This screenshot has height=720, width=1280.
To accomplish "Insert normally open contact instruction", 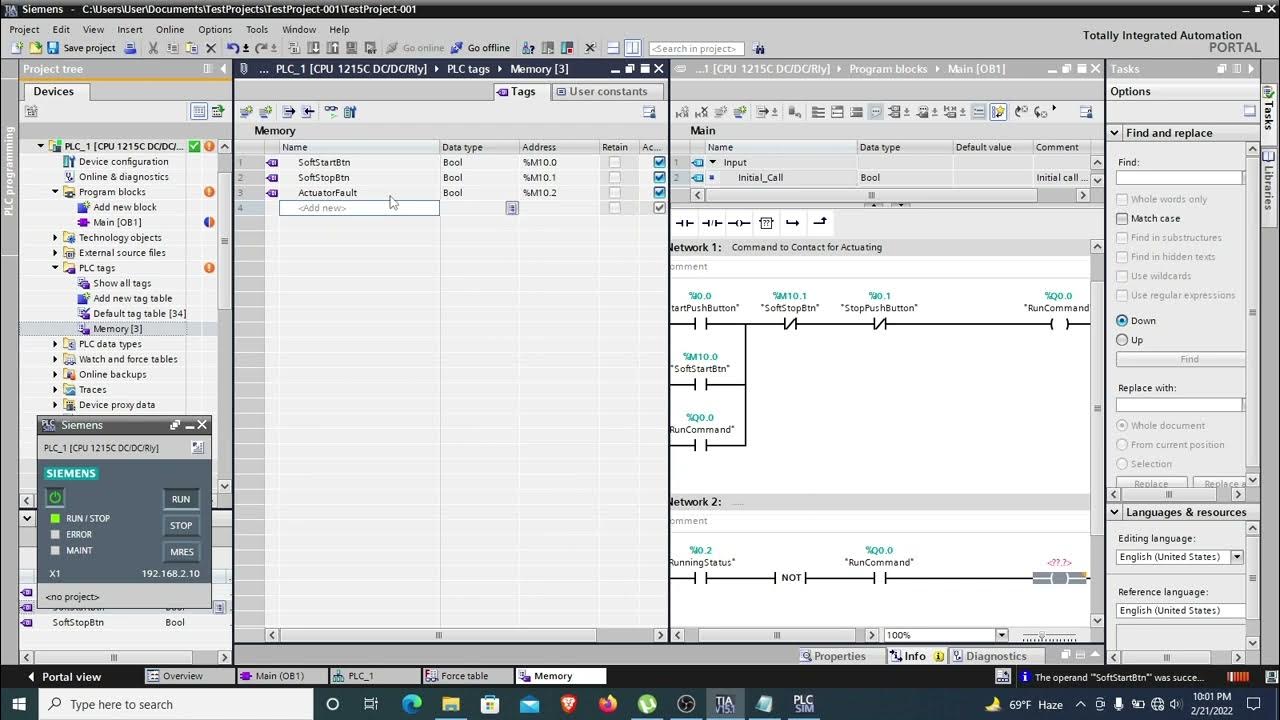I will [x=685, y=222].
